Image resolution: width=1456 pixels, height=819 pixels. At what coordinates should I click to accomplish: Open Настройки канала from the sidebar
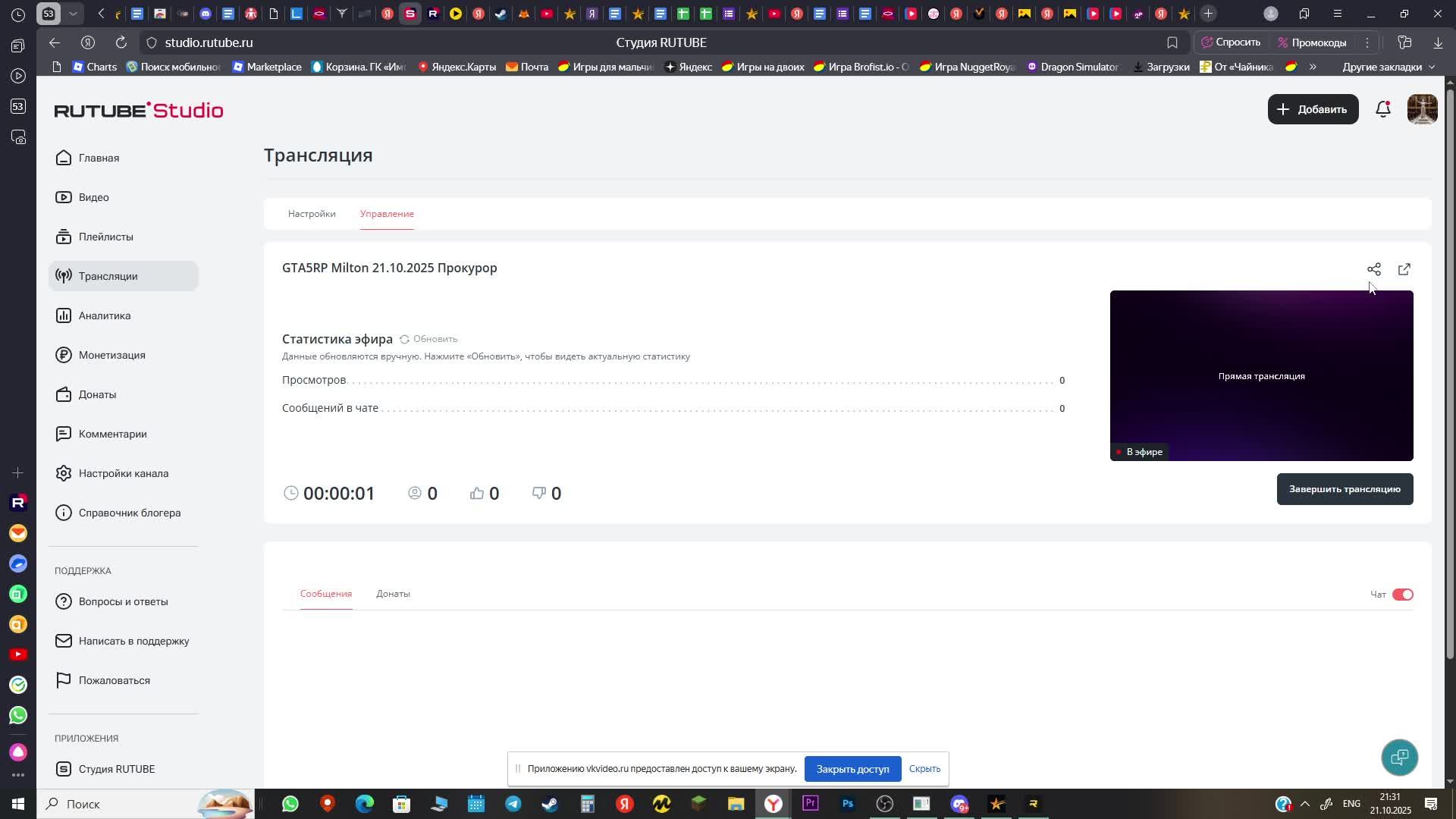(x=123, y=472)
